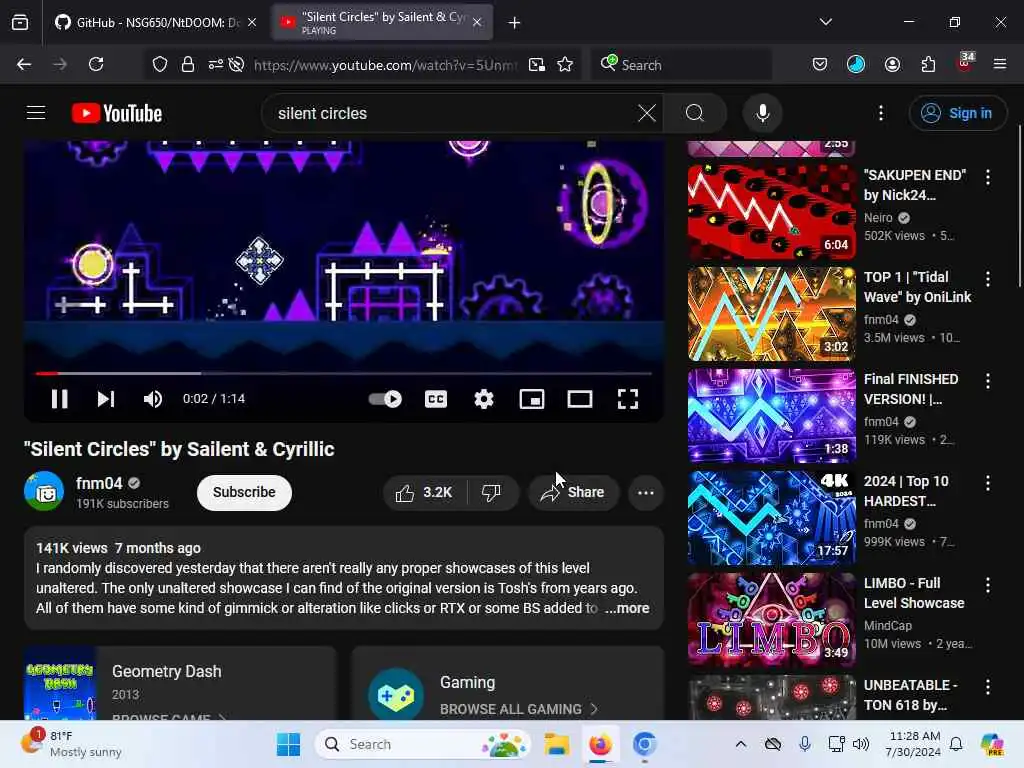Click the YouTube search magnifier button

695,113
